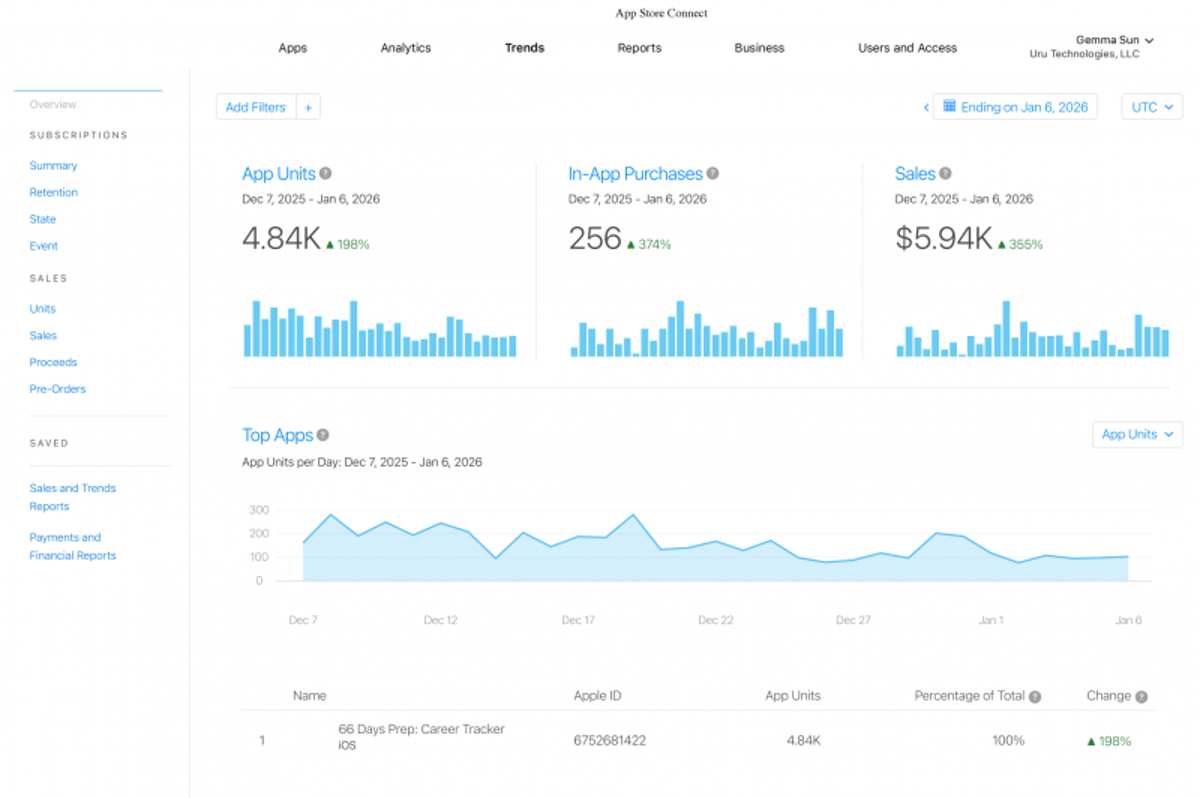The height and width of the screenshot is (798, 1200).
Task: Click the 66 Days Prep app row
Action: pyautogui.click(x=421, y=737)
